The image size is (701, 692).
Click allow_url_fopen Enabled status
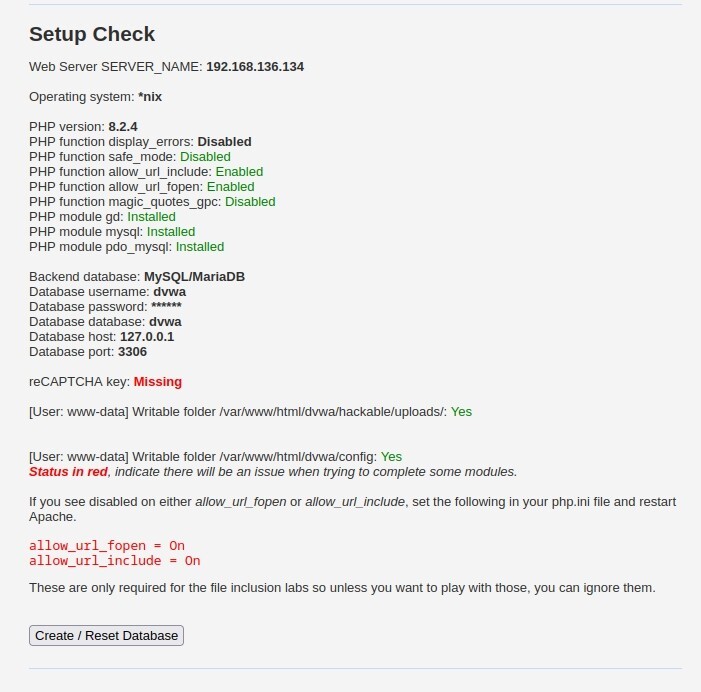[x=230, y=186]
